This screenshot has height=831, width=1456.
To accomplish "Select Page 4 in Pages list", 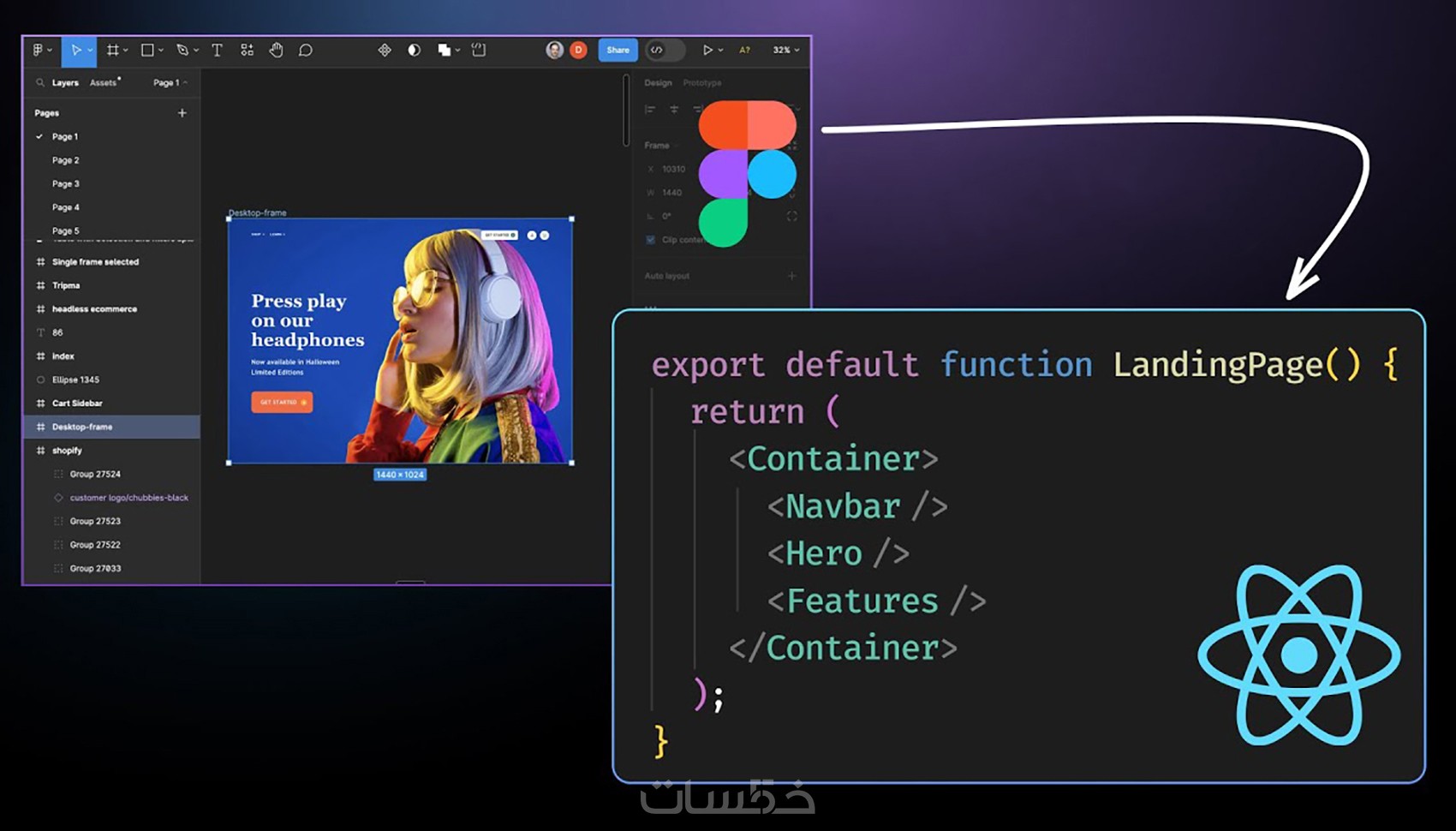I will tap(65, 207).
